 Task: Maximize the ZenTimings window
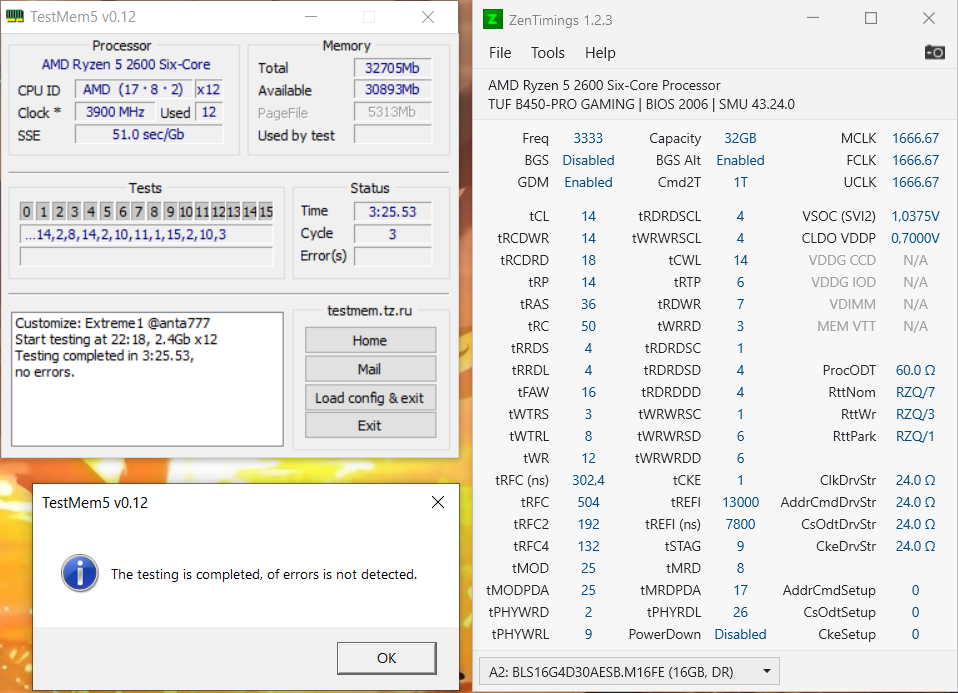(x=871, y=19)
